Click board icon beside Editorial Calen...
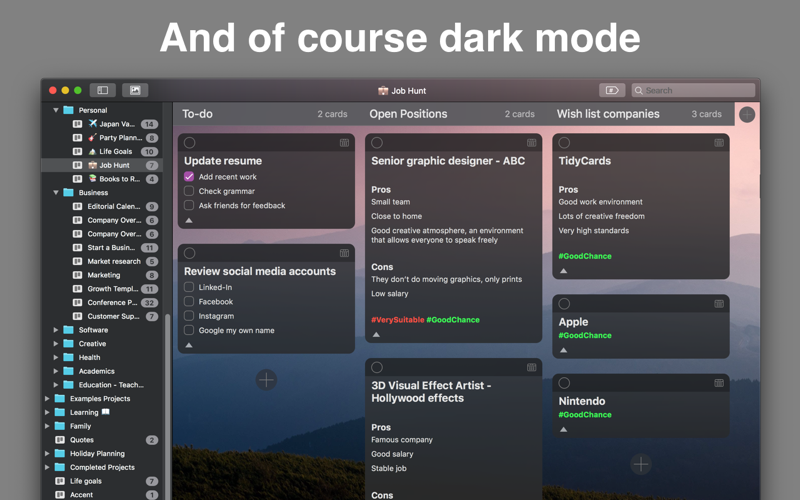The image size is (800, 500). coord(77,207)
